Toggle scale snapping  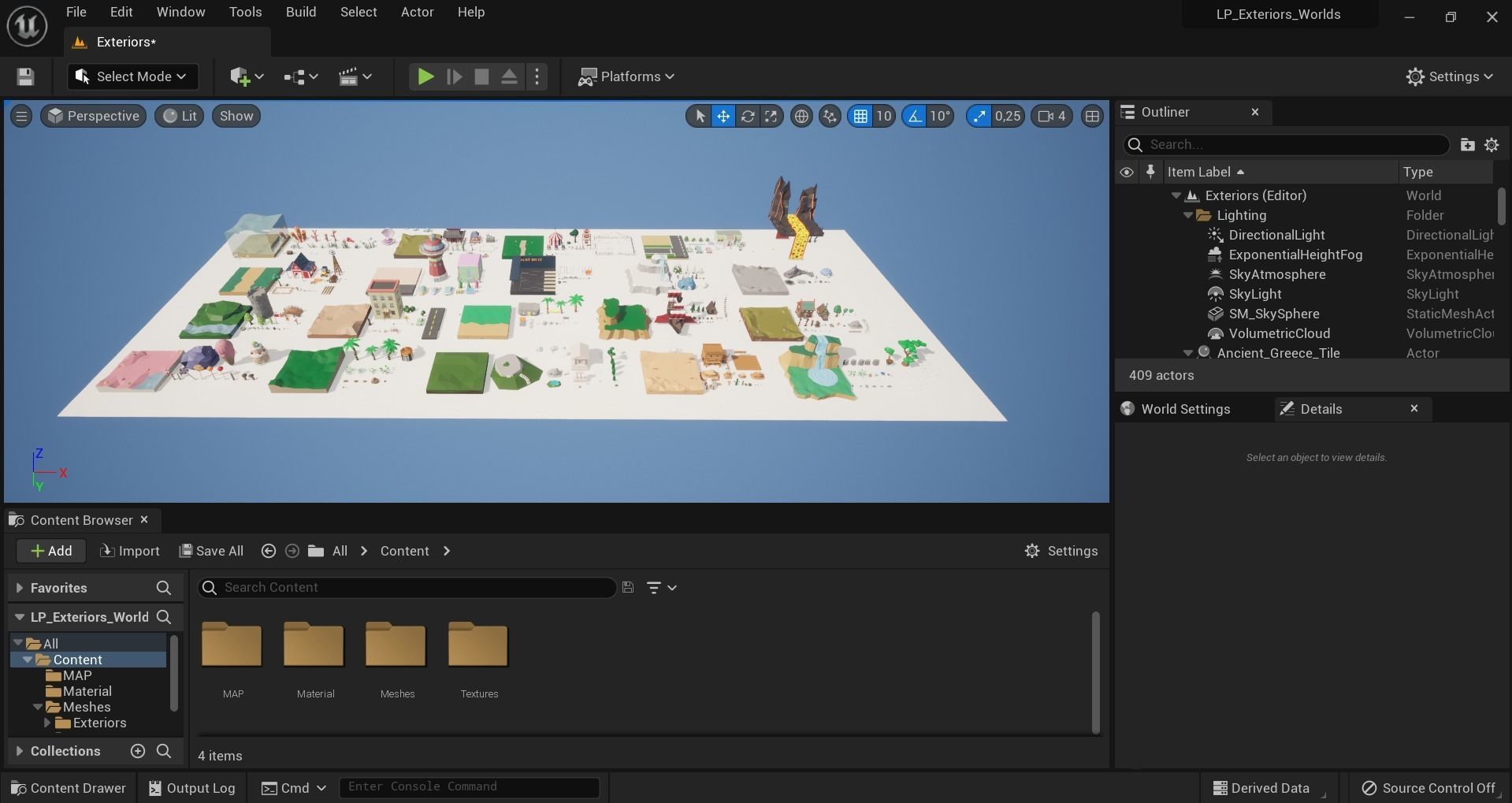[x=979, y=116]
